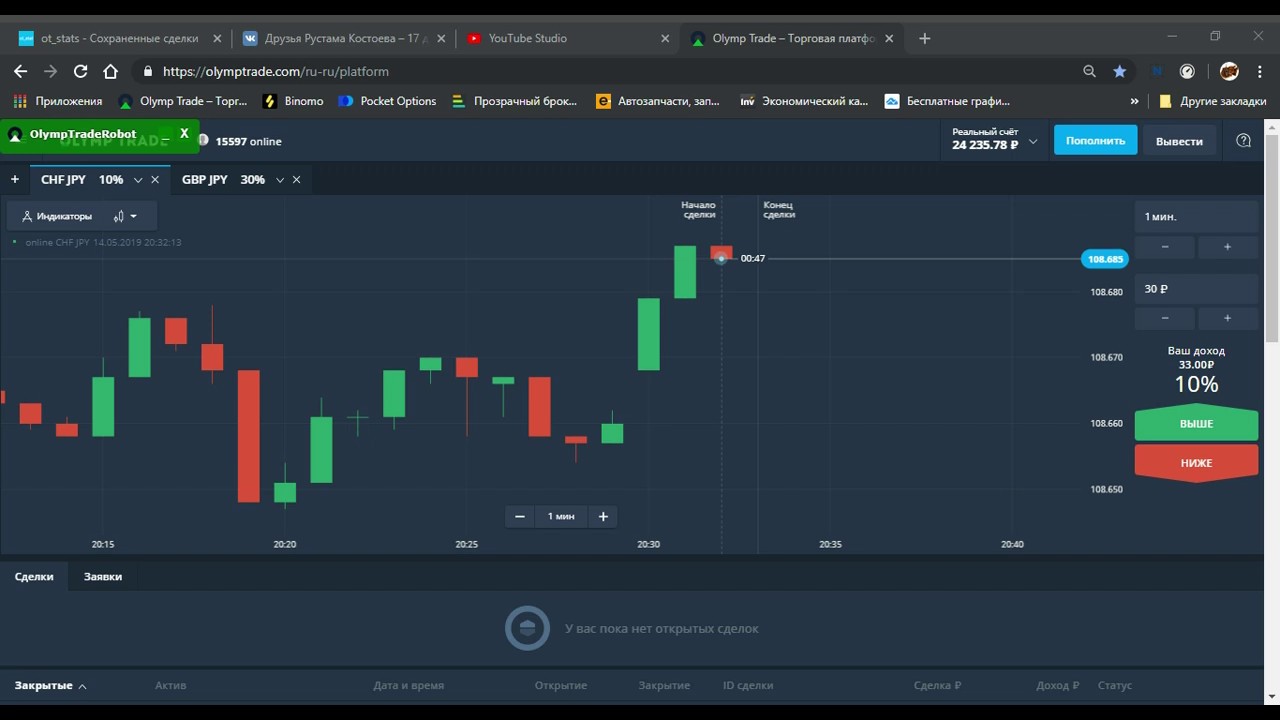This screenshot has height=720, width=1280.
Task: Click the Сделка ₽ column header
Action: tap(937, 686)
